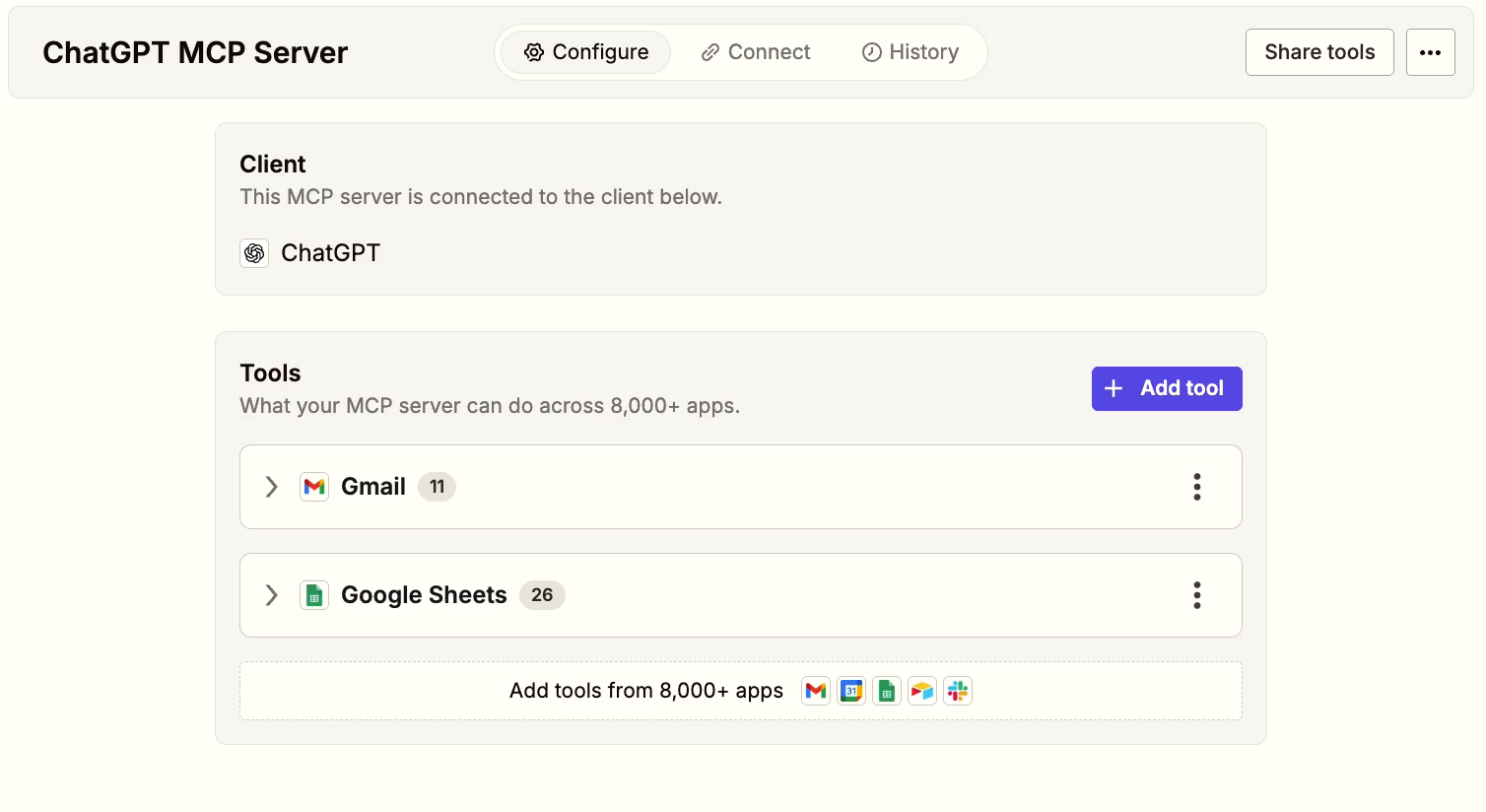Viewport: 1486px width, 812px height.
Task: Click the ChatGPT client logo icon
Action: tap(254, 253)
